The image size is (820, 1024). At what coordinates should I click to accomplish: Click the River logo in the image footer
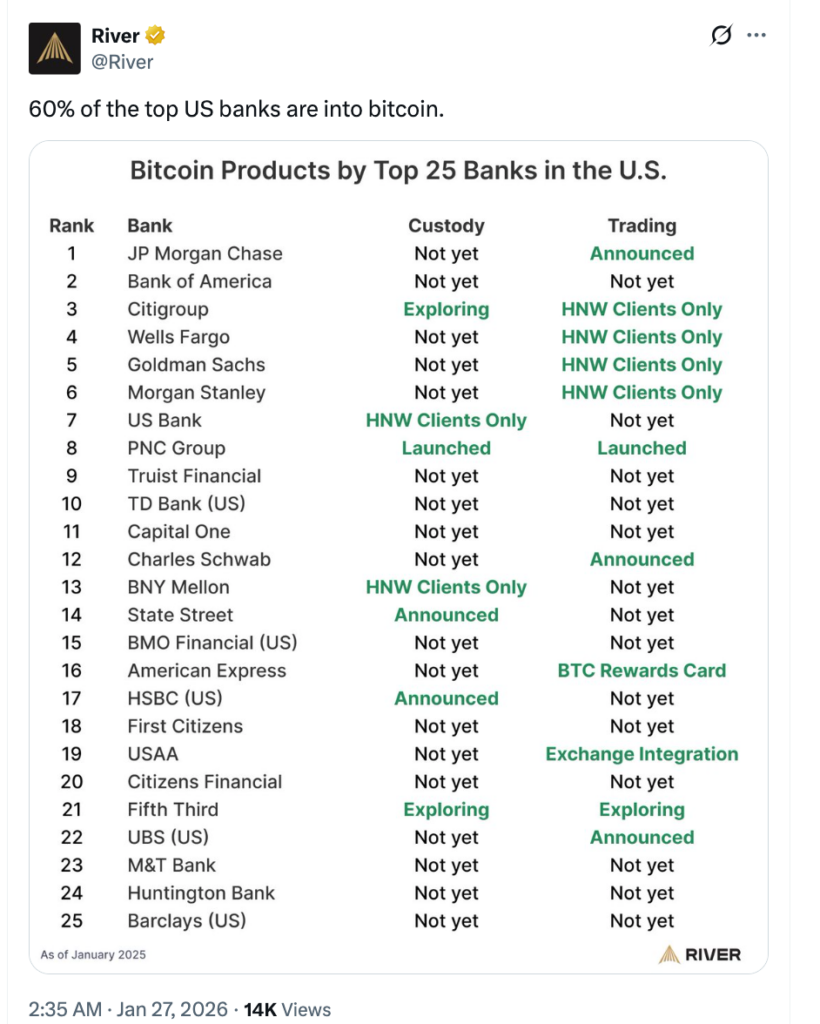[700, 954]
